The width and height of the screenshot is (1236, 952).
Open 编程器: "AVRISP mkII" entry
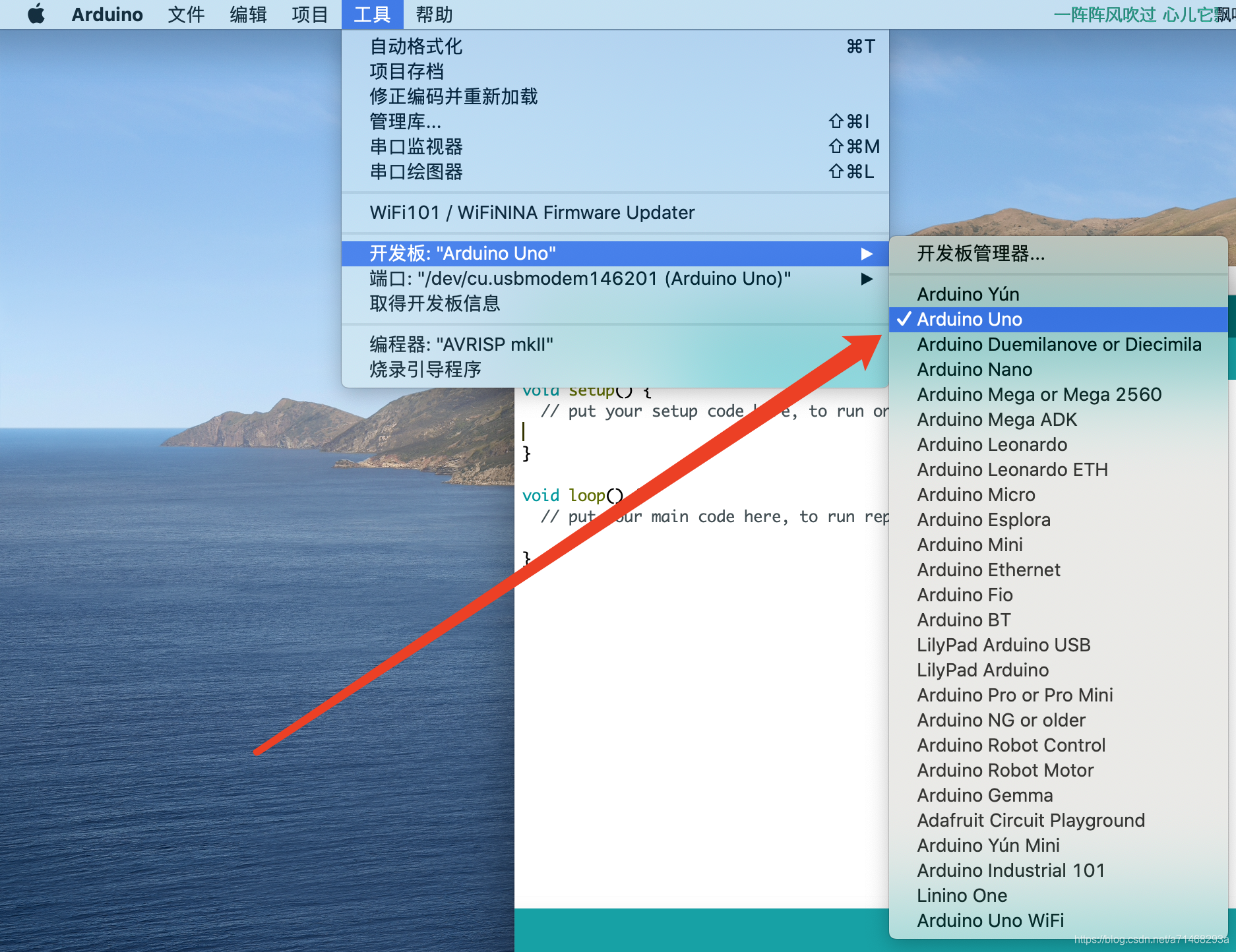point(615,344)
